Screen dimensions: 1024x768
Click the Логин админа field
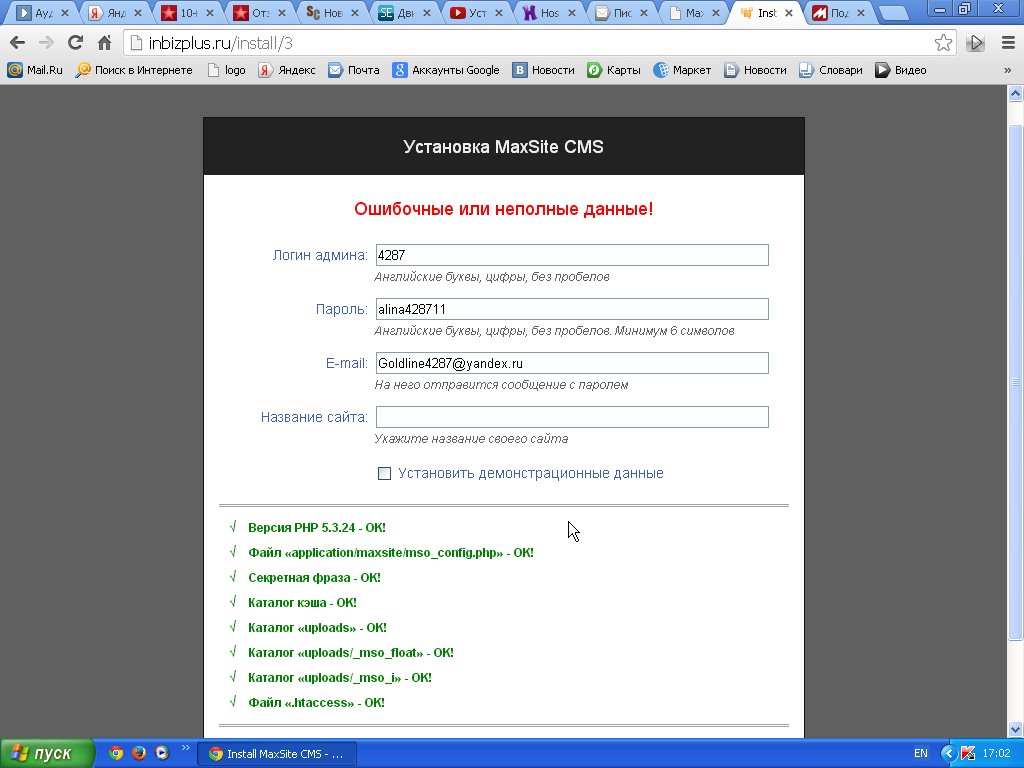(x=572, y=255)
